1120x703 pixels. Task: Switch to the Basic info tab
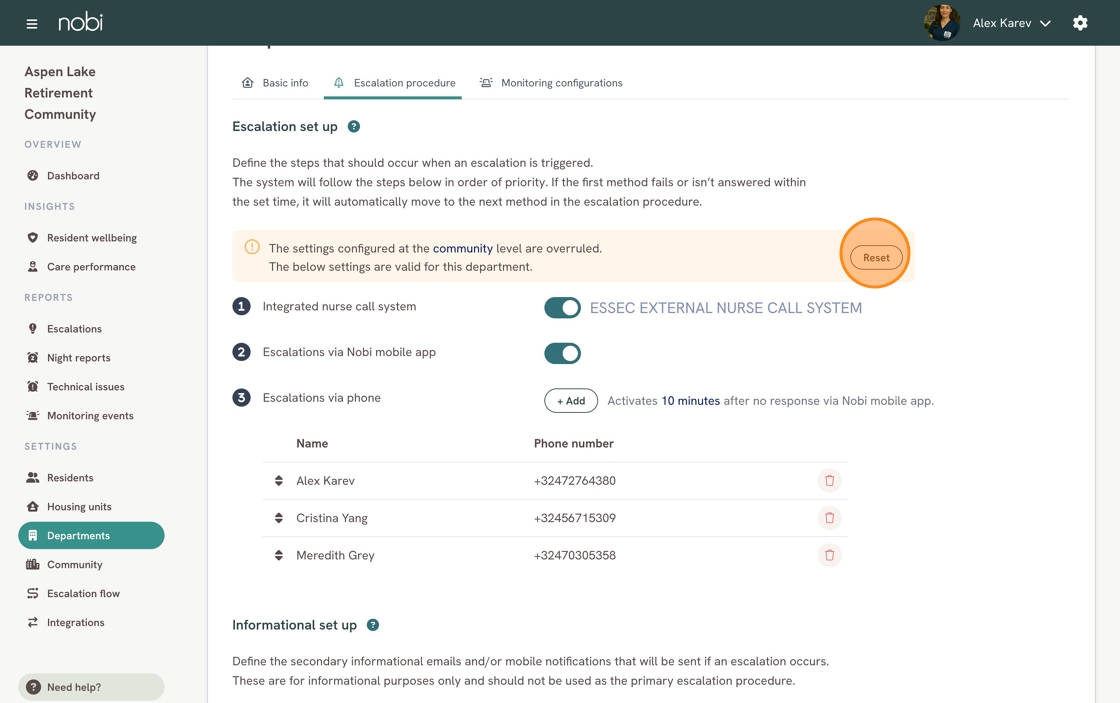[x=275, y=83]
